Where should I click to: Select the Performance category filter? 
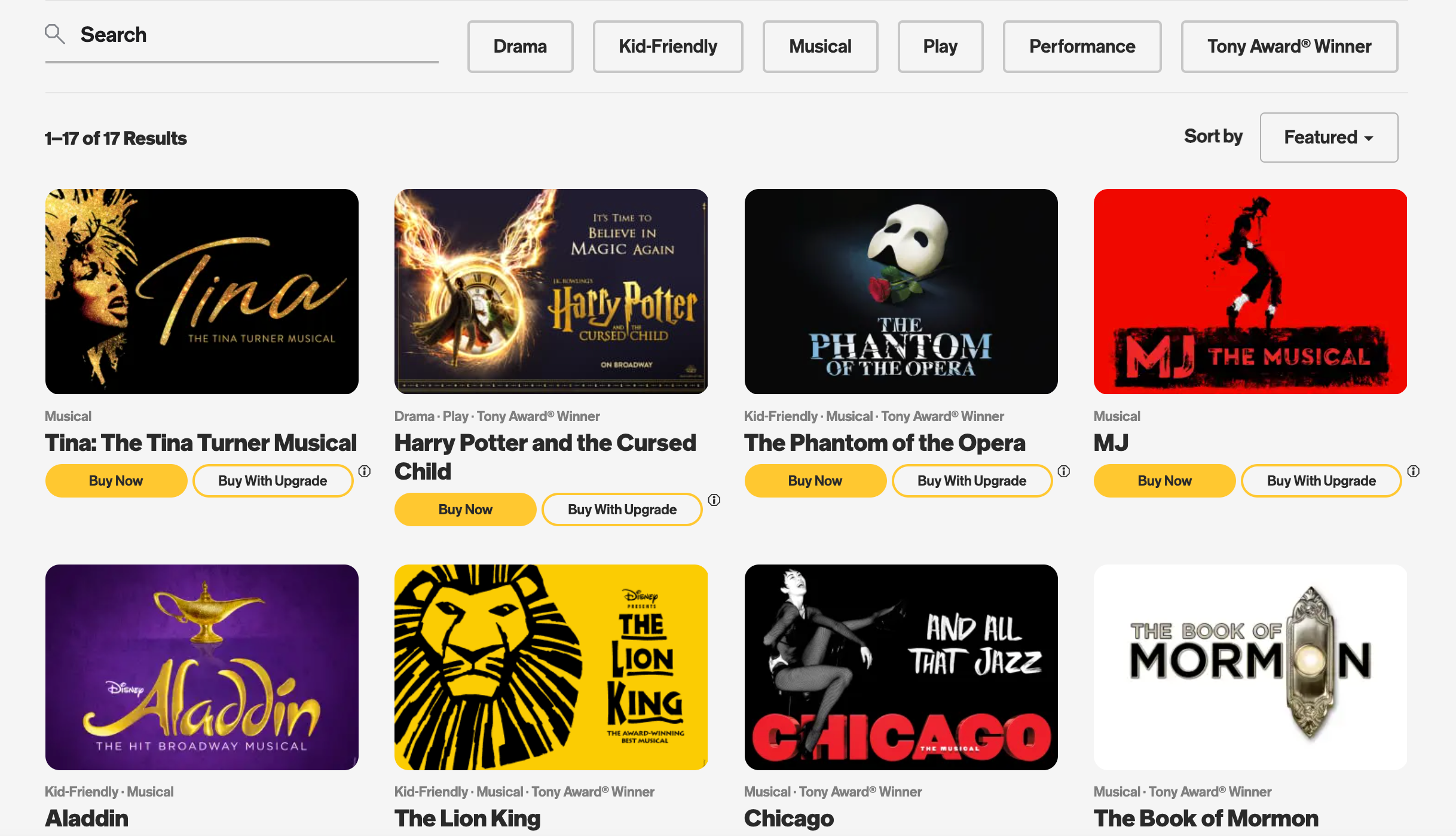[1082, 47]
